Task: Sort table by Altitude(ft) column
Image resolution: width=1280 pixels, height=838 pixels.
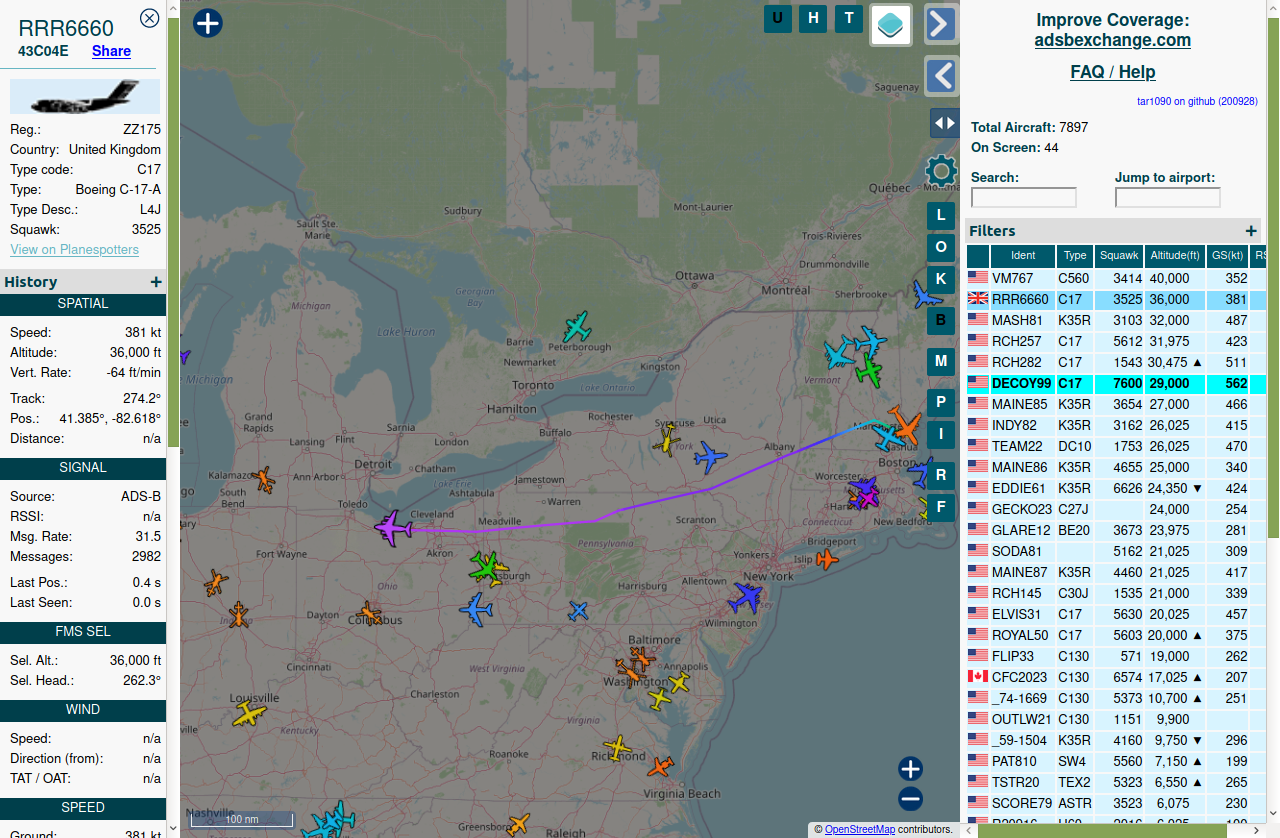Action: [x=1174, y=256]
